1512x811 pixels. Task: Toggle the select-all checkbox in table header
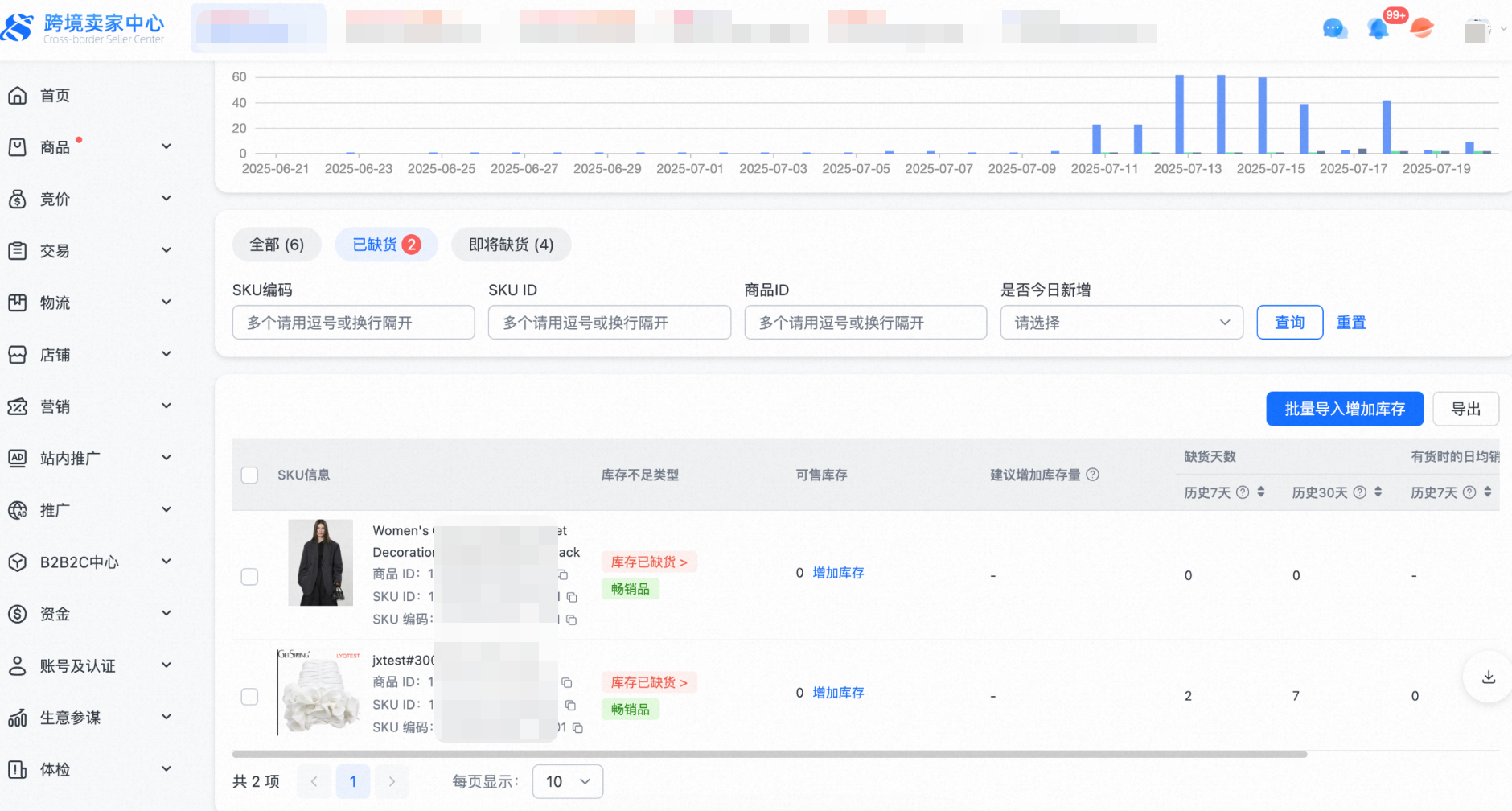[250, 475]
